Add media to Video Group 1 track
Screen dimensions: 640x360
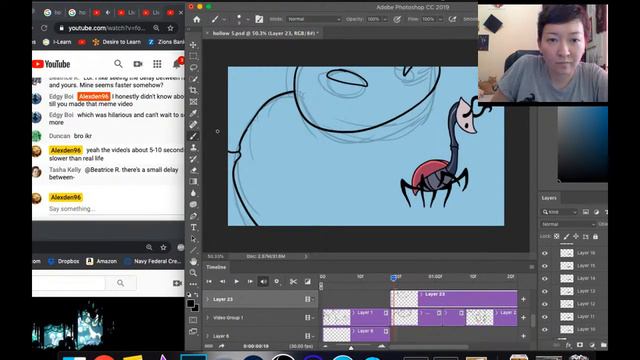(x=523, y=318)
